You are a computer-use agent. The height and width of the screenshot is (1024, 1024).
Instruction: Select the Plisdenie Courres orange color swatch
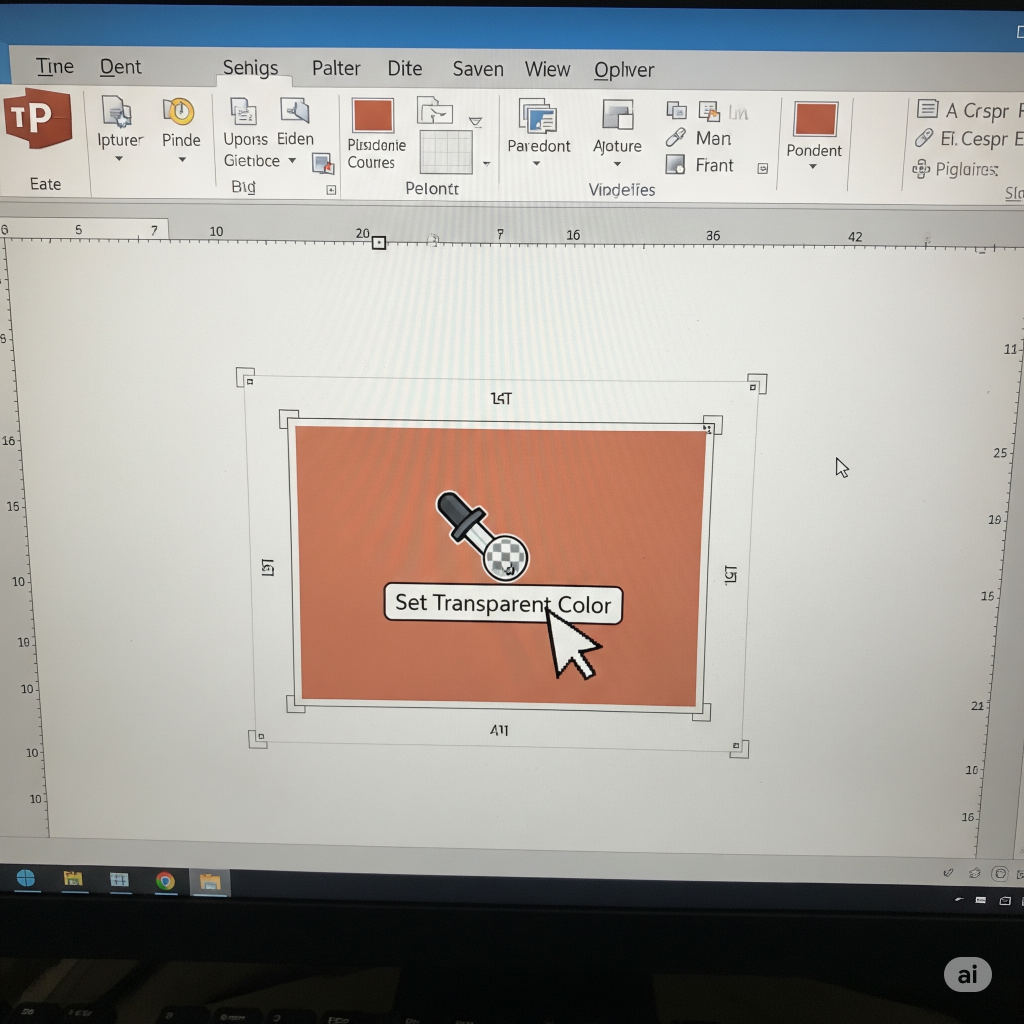372,116
